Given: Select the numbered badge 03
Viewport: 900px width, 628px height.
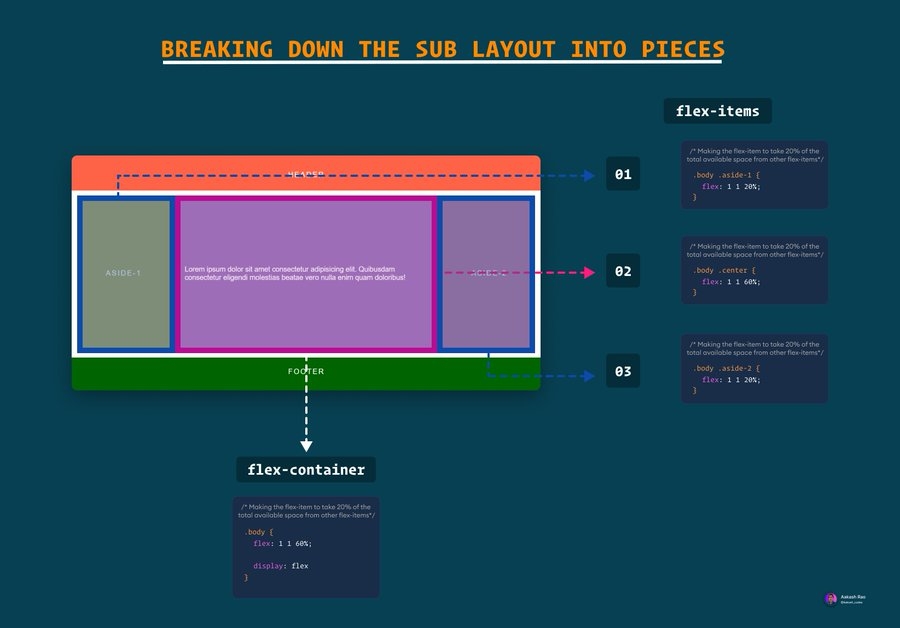Looking at the screenshot, I should (x=622, y=371).
